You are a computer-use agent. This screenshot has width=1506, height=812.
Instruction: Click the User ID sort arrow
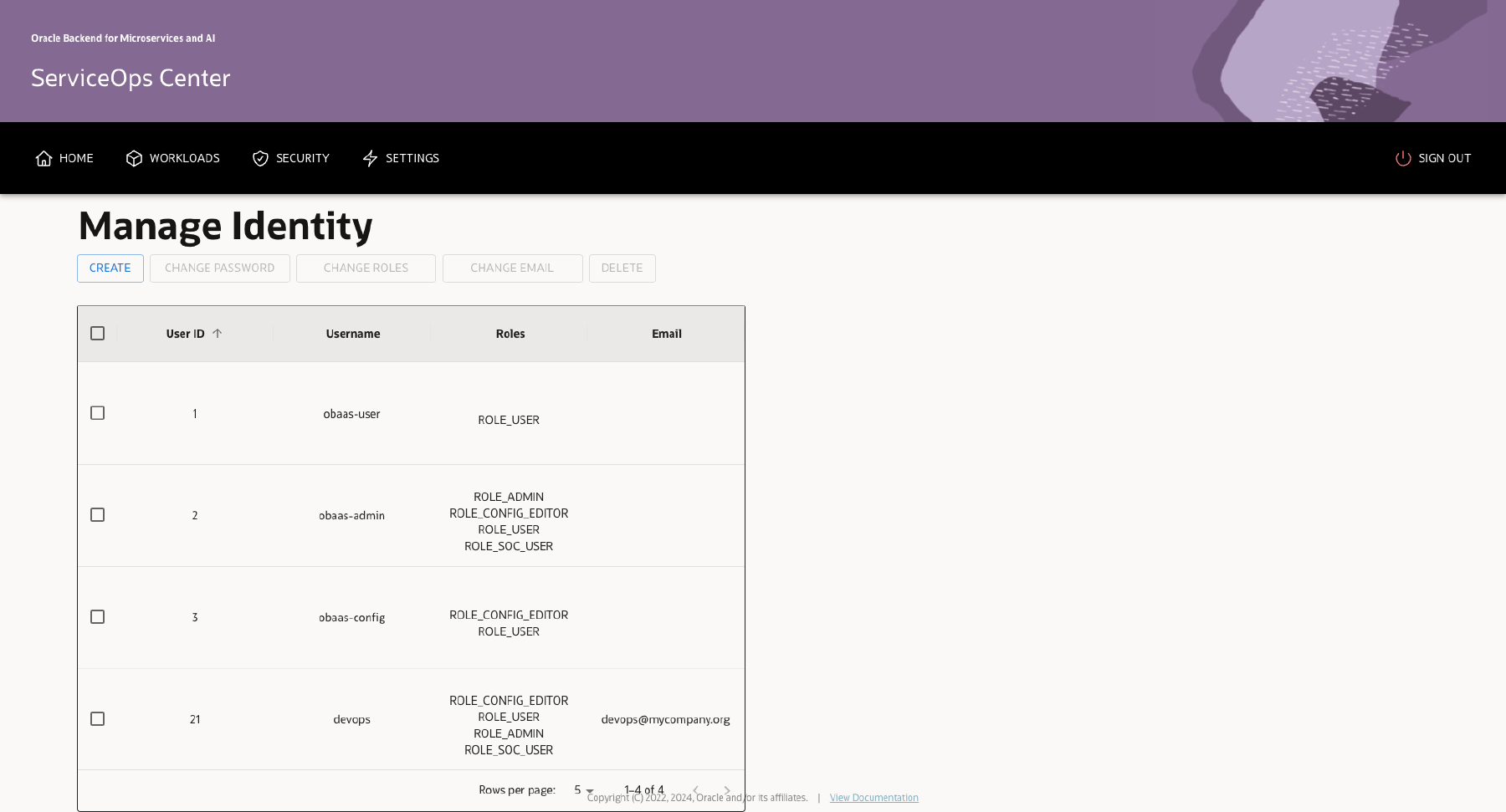tap(217, 333)
